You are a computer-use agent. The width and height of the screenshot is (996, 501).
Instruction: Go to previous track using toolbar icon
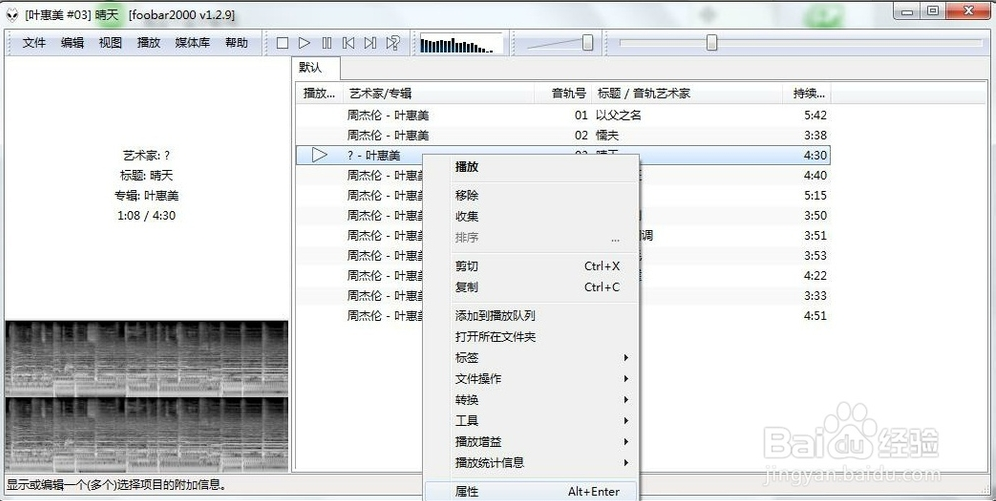pos(348,43)
